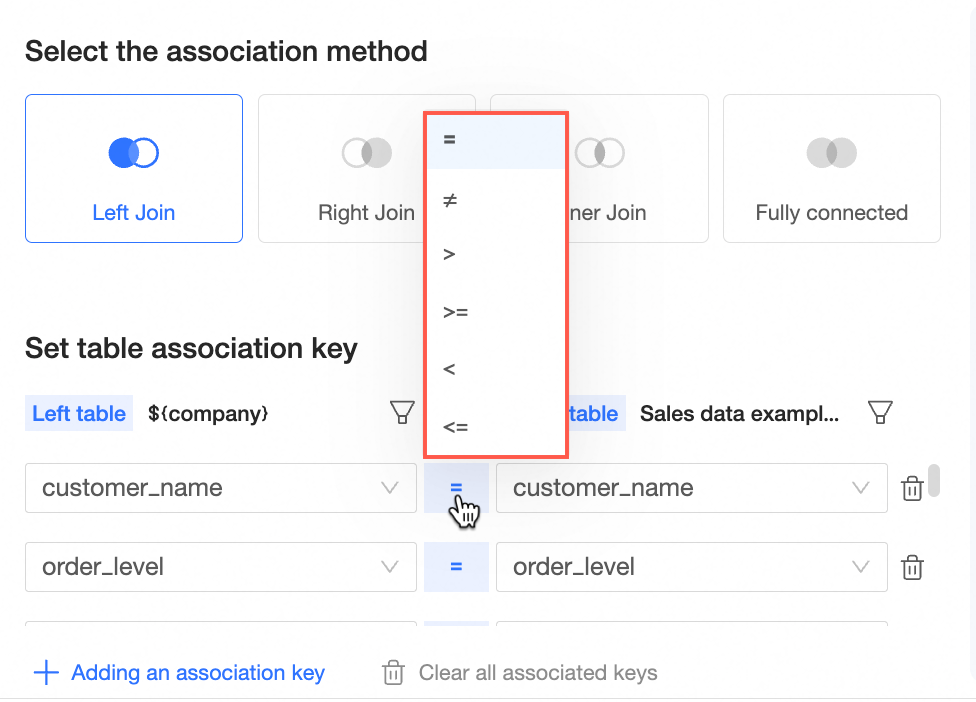This screenshot has height=702, width=976.
Task: Click the Fully connected Venn diagram icon
Action: [x=831, y=153]
